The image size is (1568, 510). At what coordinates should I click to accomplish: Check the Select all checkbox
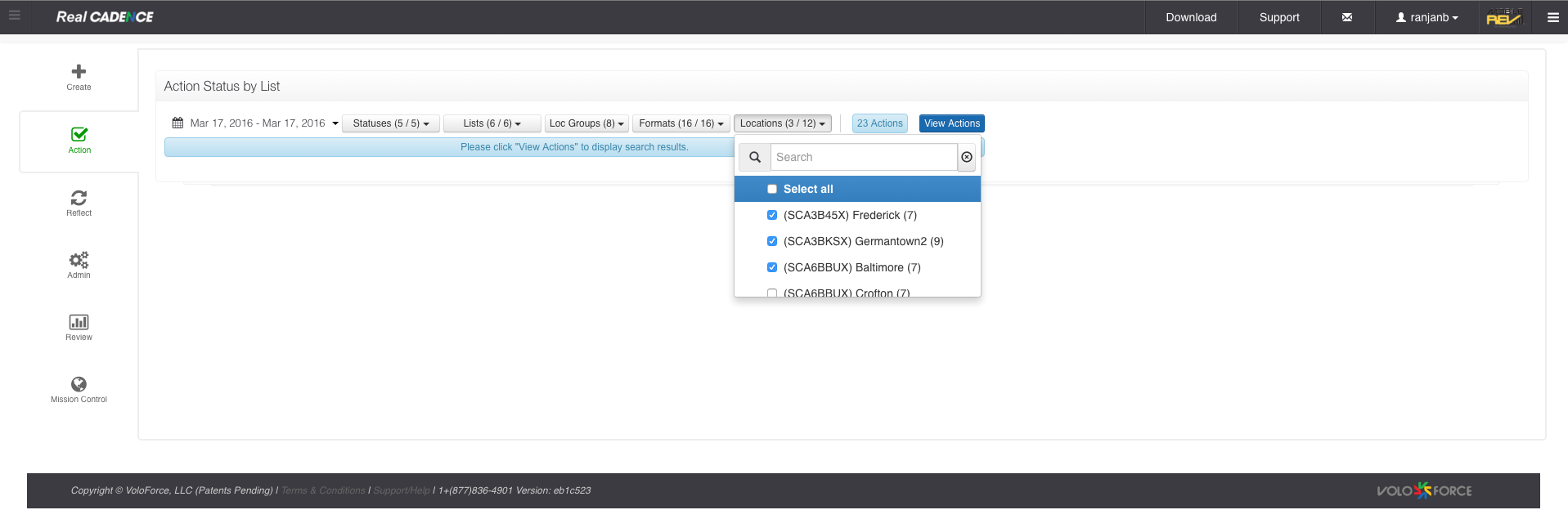click(x=772, y=189)
